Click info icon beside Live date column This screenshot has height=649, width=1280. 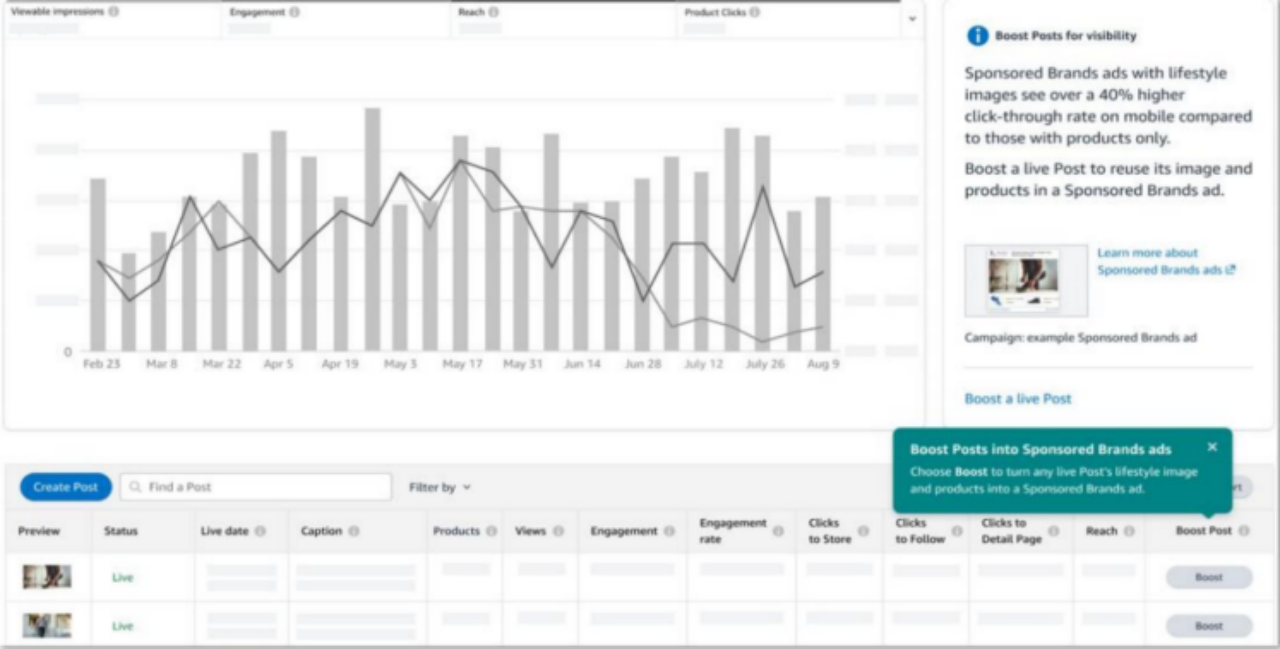pos(260,531)
